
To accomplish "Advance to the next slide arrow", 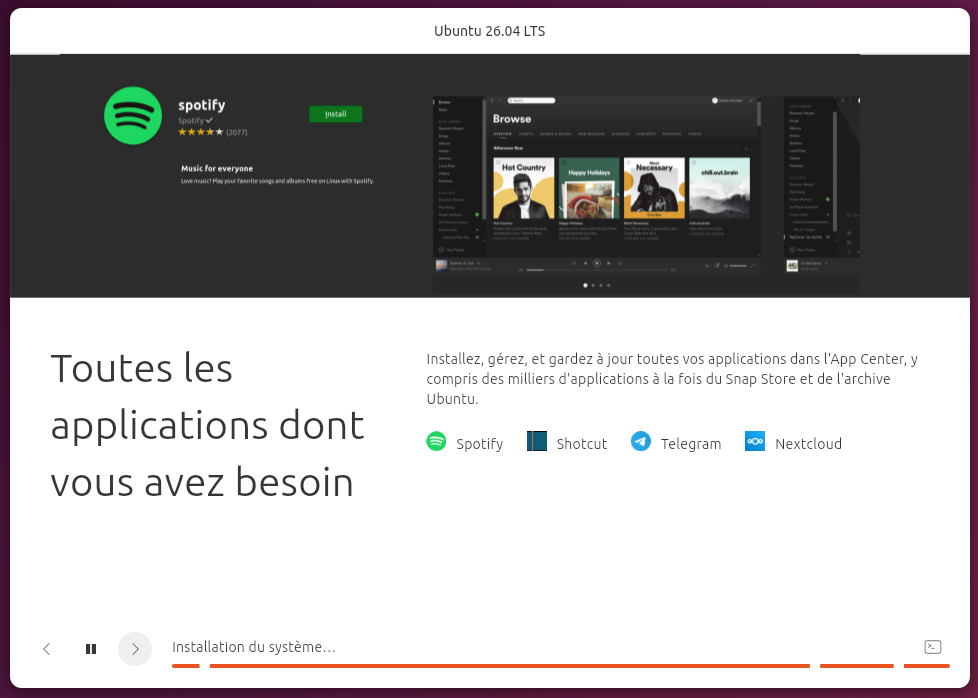I will point(135,649).
